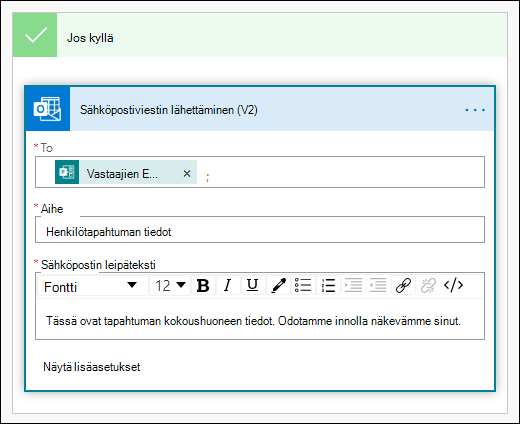Open the text color pen tool
The width and height of the screenshot is (520, 424).
coord(278,286)
